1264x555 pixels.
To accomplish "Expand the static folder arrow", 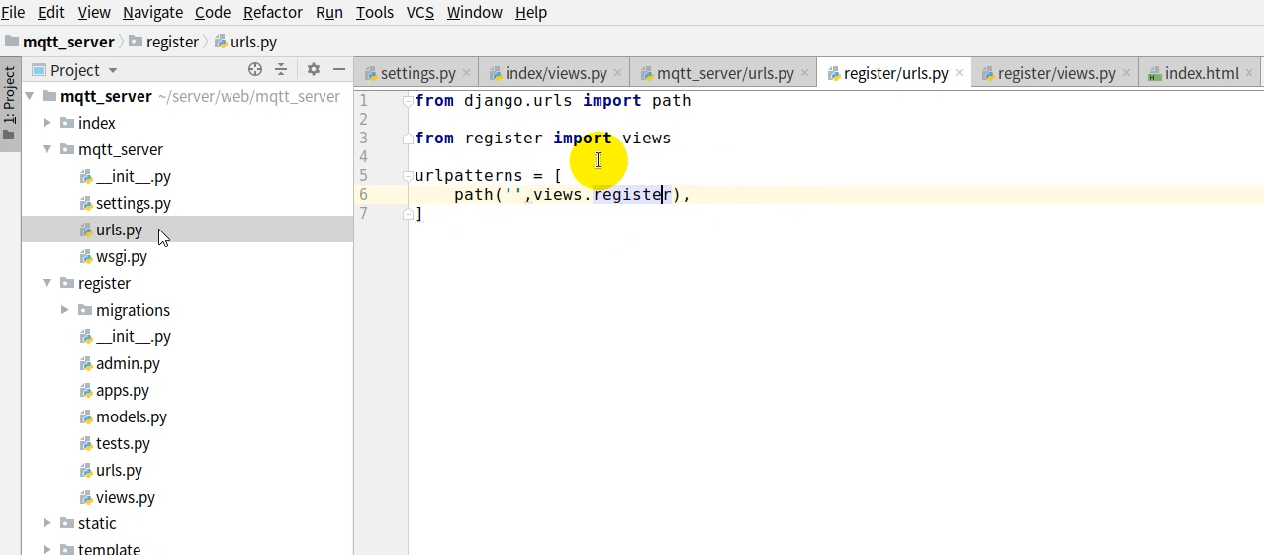I will point(47,523).
